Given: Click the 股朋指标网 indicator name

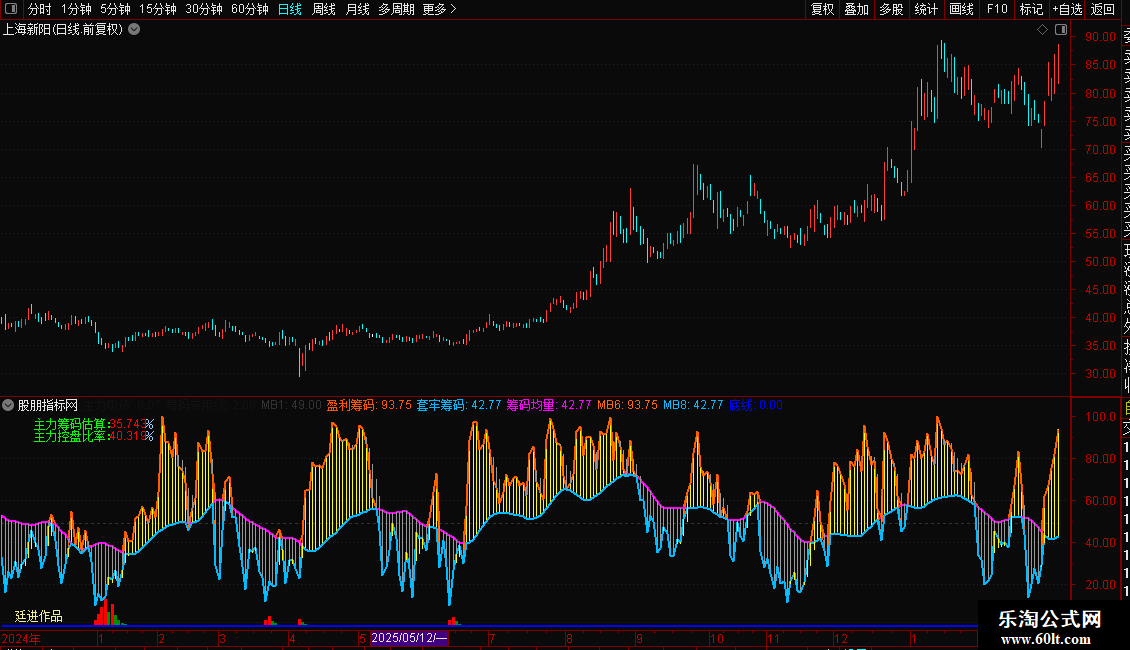Looking at the screenshot, I should point(48,405).
